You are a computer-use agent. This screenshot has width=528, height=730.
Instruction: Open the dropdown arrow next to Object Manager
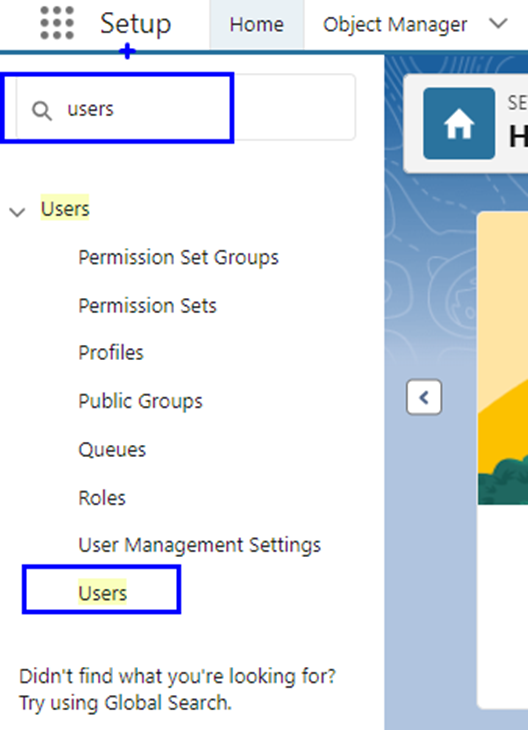click(498, 23)
